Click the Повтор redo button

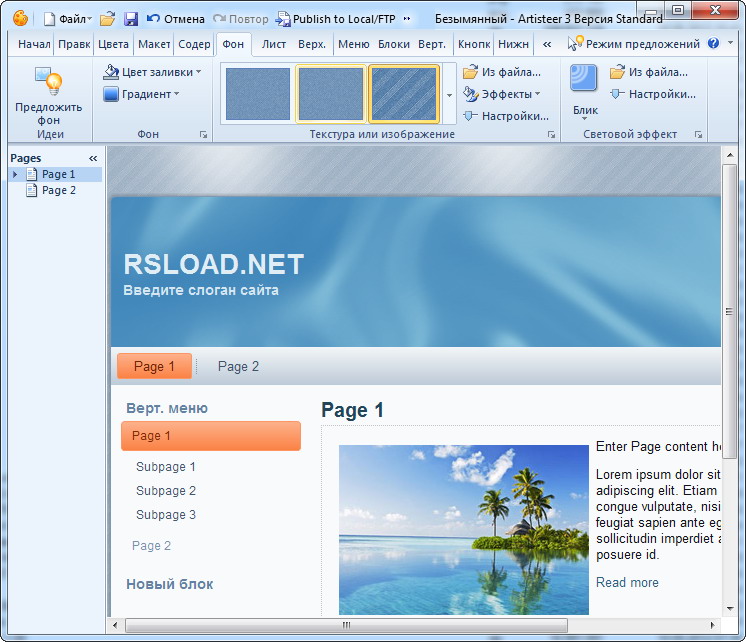(x=241, y=19)
